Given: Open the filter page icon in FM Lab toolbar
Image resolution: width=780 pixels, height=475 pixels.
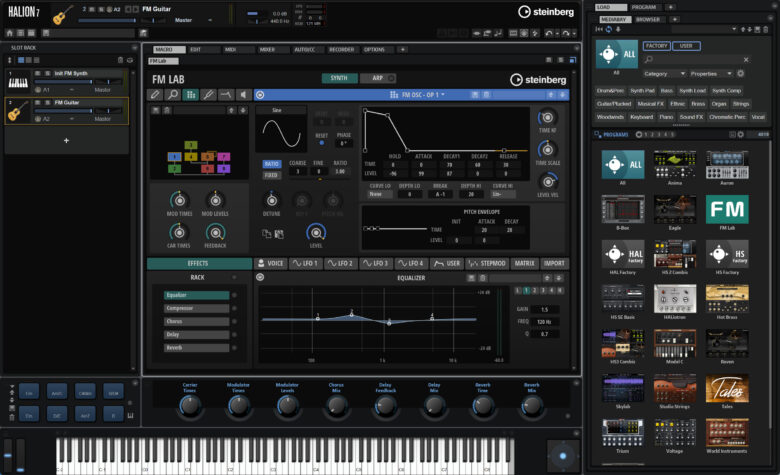Looking at the screenshot, I should (208, 95).
